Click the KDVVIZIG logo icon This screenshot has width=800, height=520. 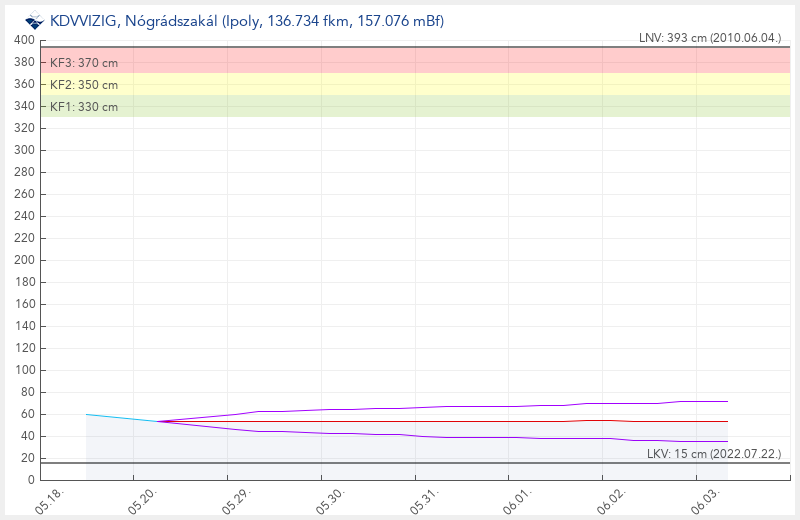coord(35,21)
